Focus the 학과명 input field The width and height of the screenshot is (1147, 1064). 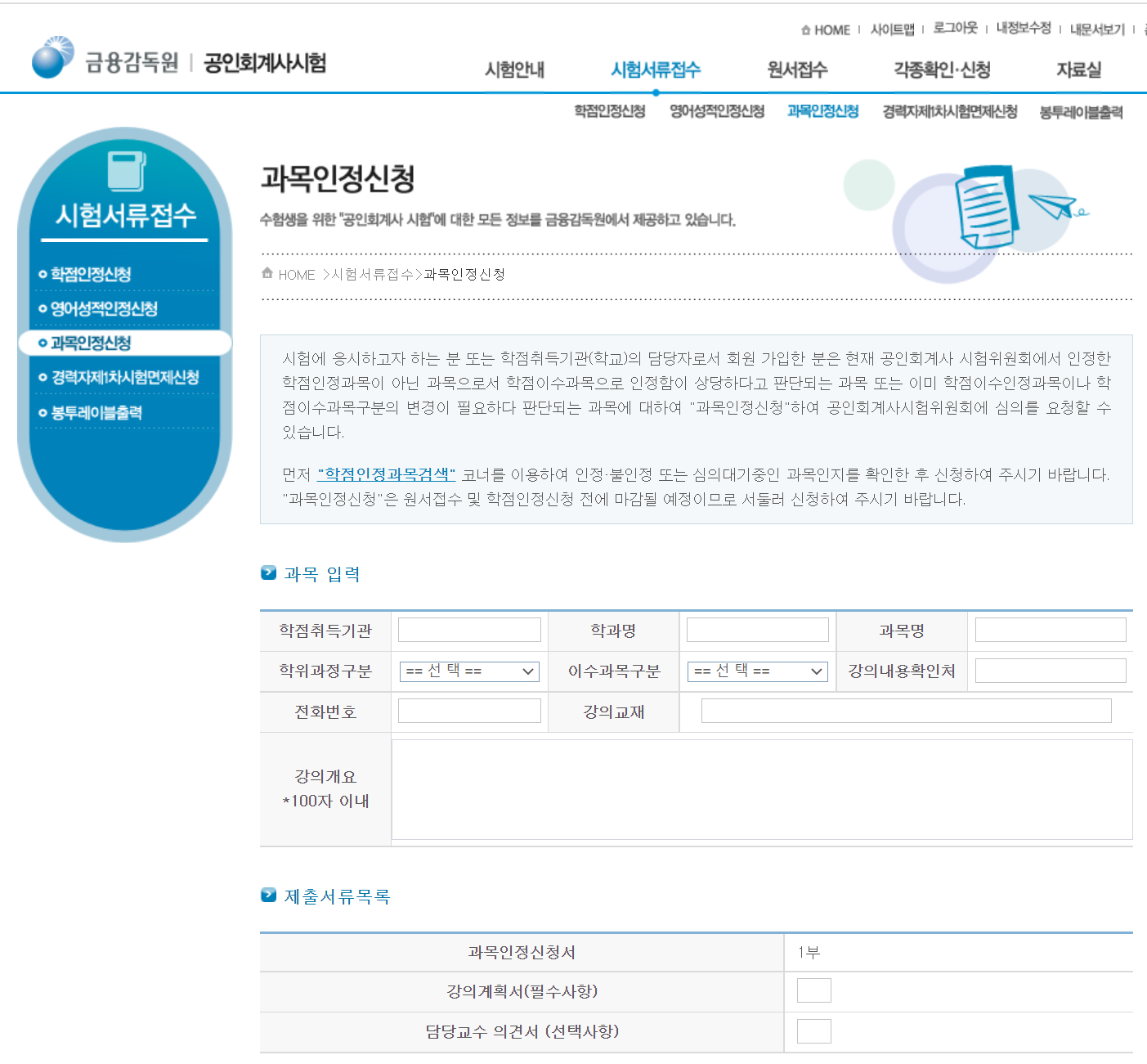pos(758,630)
